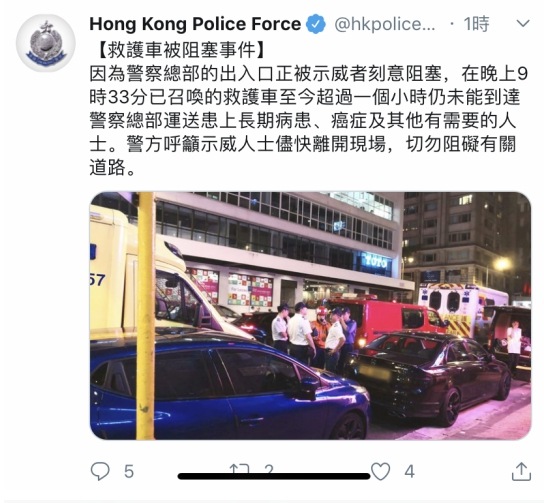Viewport: 544px width, 503px height.
Task: View the attached street photo
Action: point(311,316)
